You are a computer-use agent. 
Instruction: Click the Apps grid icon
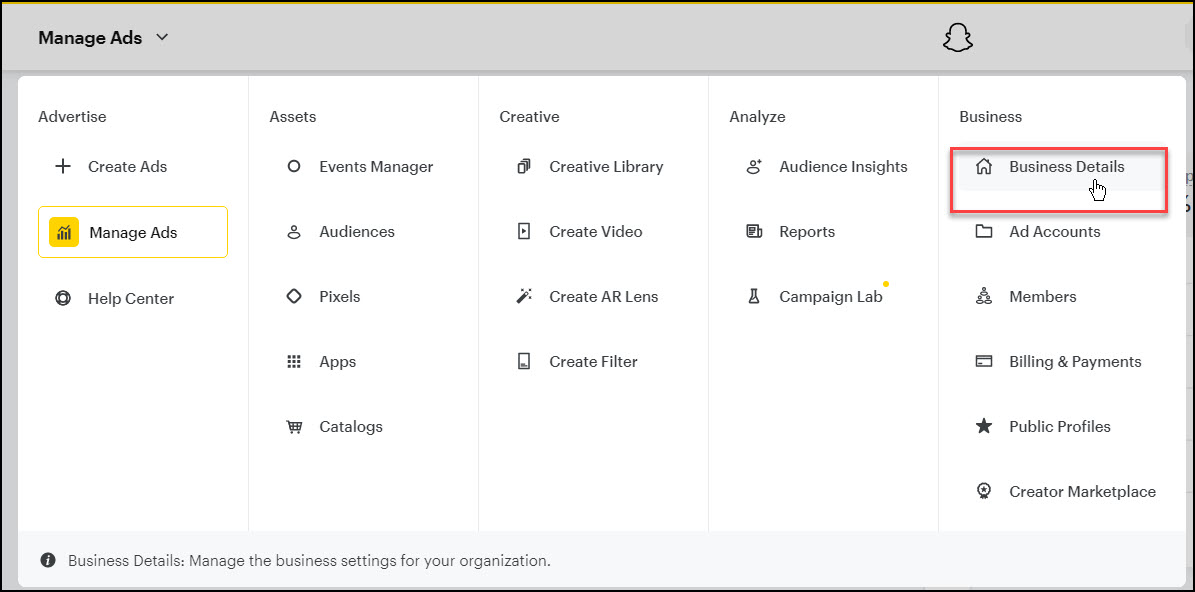[293, 362]
